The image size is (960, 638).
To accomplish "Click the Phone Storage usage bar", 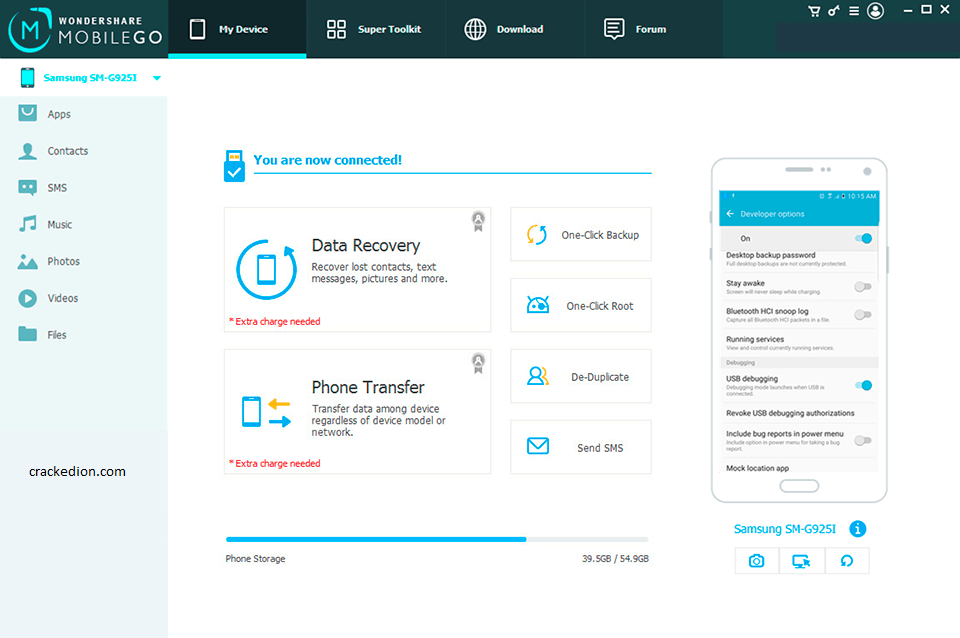I will pyautogui.click(x=437, y=539).
